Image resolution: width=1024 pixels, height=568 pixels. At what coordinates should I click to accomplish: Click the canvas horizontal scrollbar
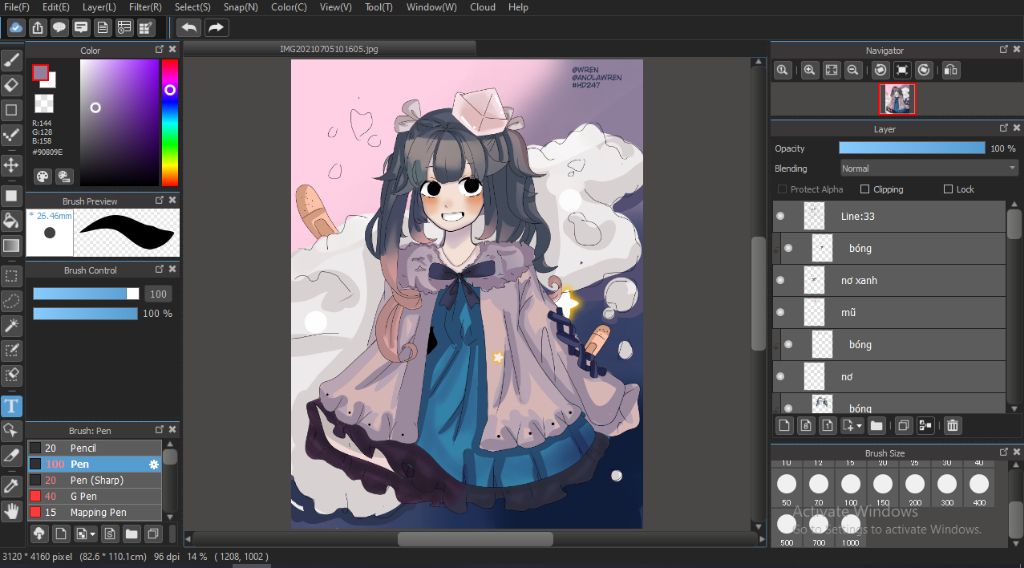point(475,539)
